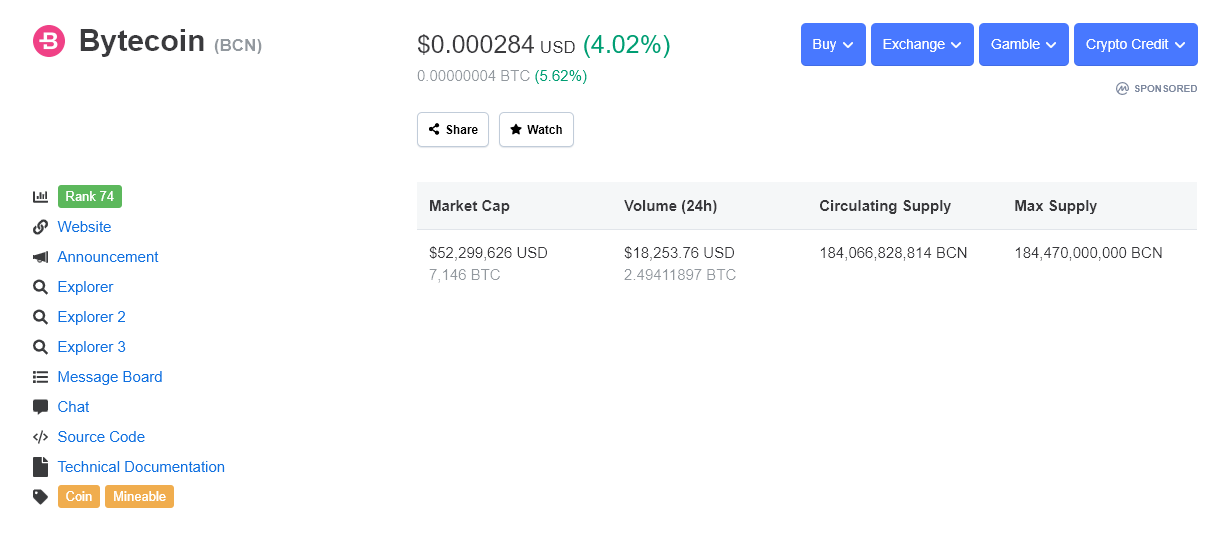
Task: Click the 184,066,828,814 BCN circulating supply
Action: point(893,253)
